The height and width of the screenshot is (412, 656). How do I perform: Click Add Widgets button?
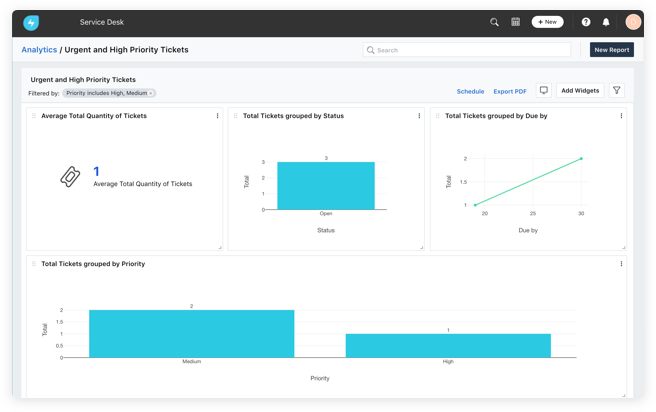tap(580, 91)
